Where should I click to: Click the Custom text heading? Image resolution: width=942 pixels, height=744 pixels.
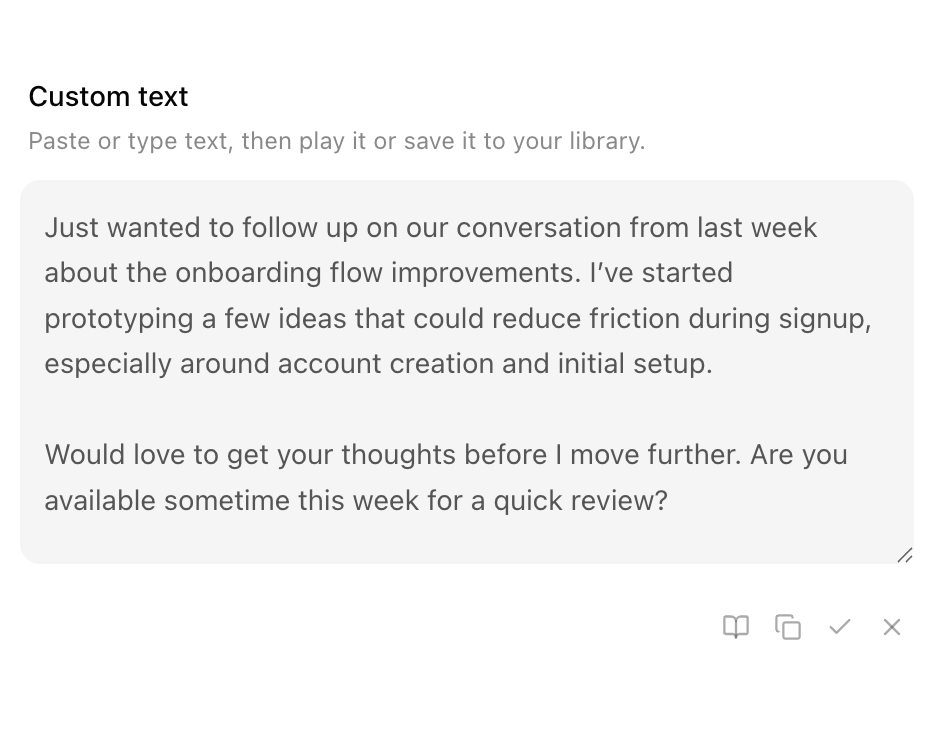108,96
